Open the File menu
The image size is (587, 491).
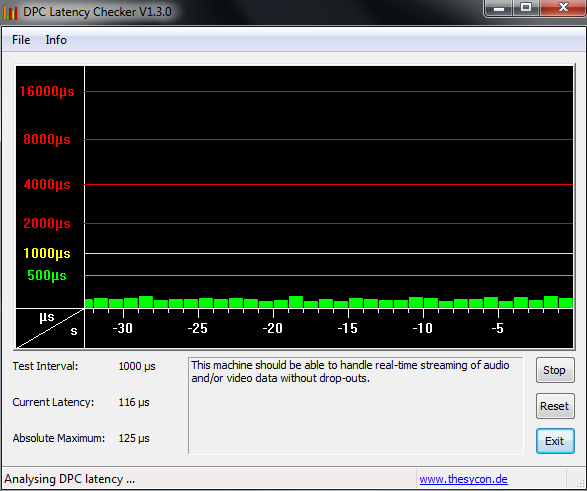tap(21, 40)
